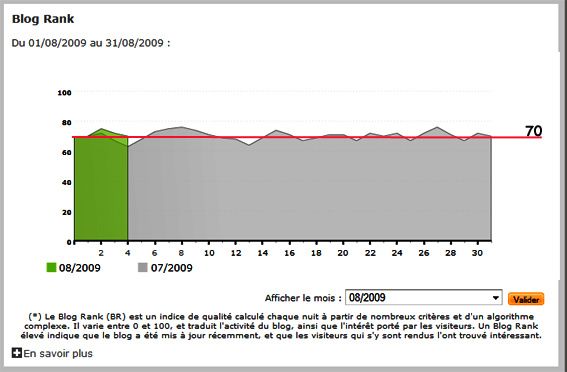Open the Afficher le mois dropdown arrow
Viewport: 567px width, 372px height.
(x=496, y=298)
